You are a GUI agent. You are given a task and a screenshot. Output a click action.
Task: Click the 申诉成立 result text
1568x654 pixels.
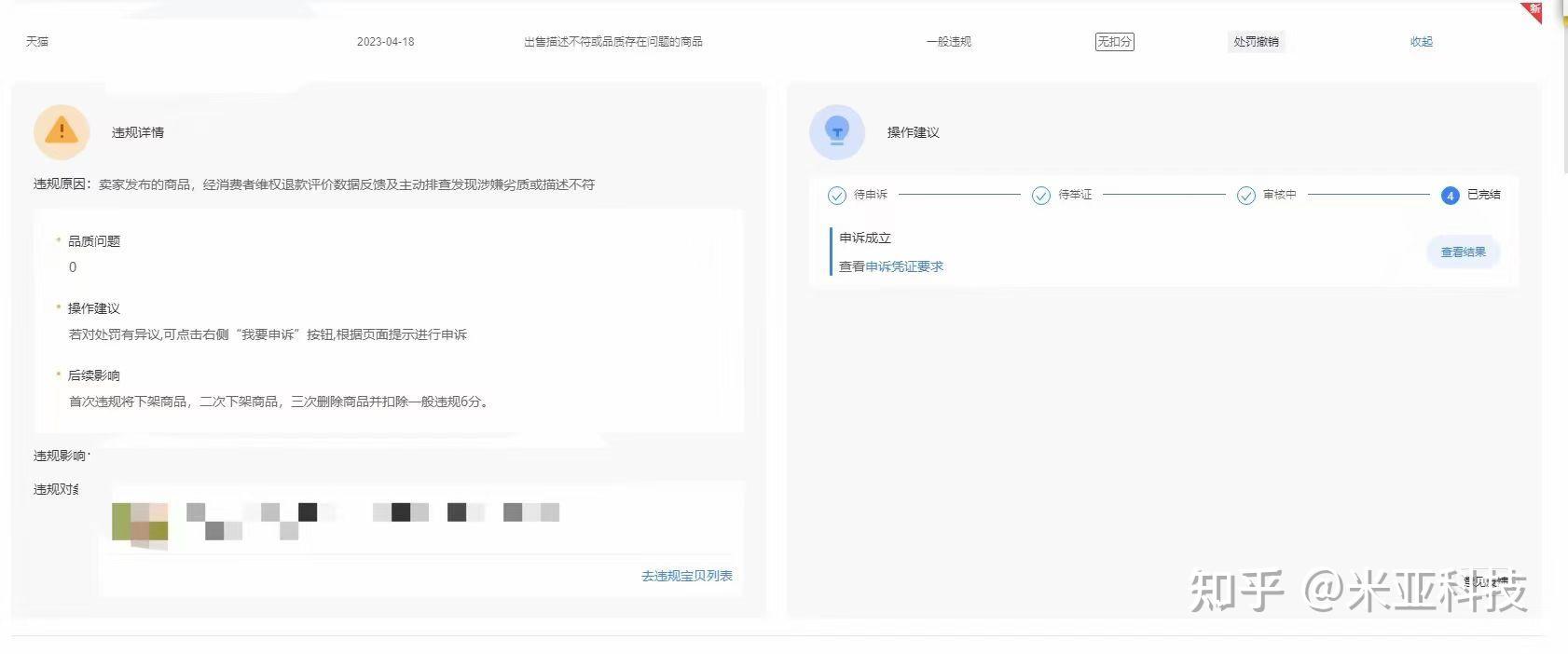[x=865, y=238]
